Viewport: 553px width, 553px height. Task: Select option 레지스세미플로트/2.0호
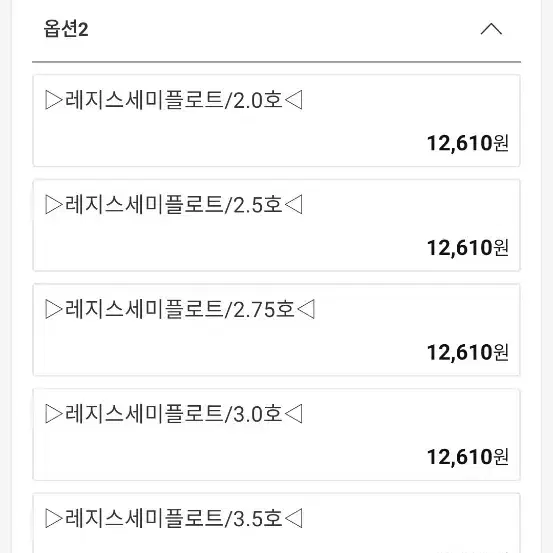coord(276,120)
